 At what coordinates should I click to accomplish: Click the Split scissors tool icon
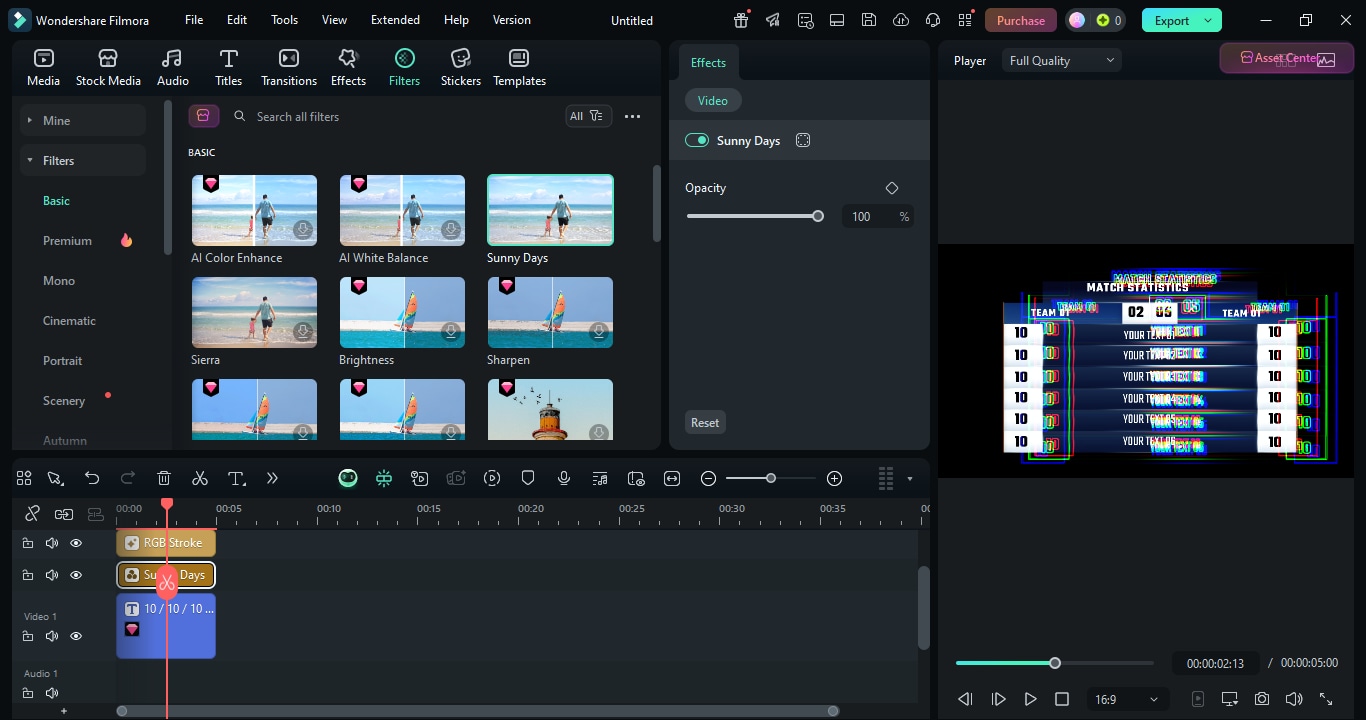200,478
